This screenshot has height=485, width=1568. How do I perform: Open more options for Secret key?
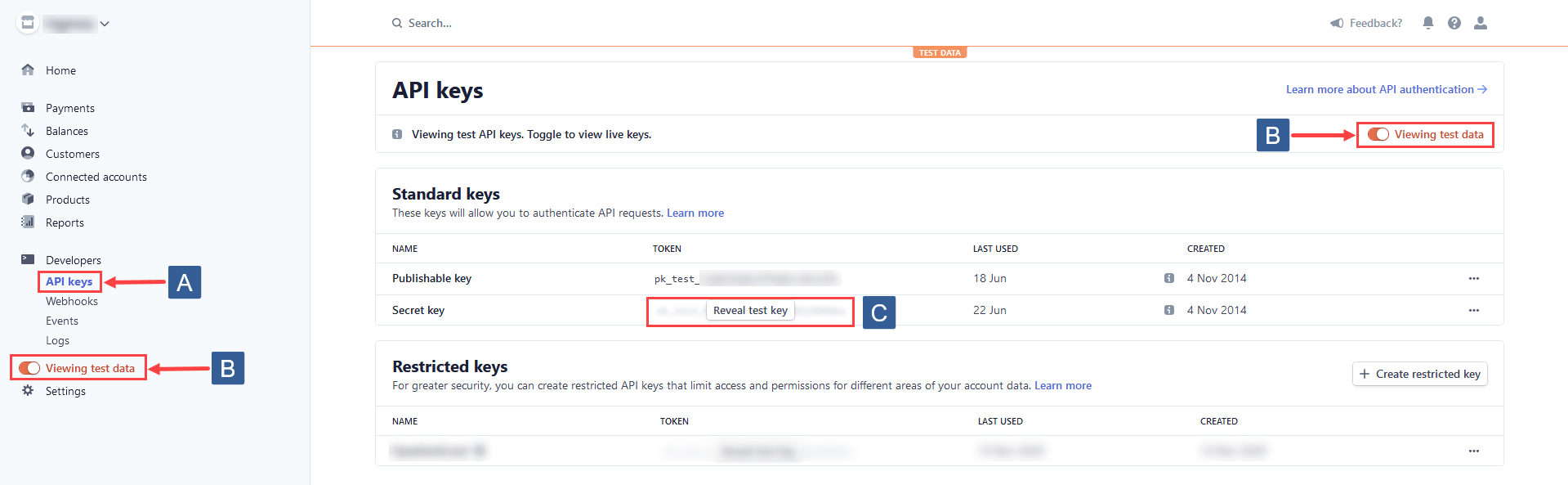[x=1474, y=310]
